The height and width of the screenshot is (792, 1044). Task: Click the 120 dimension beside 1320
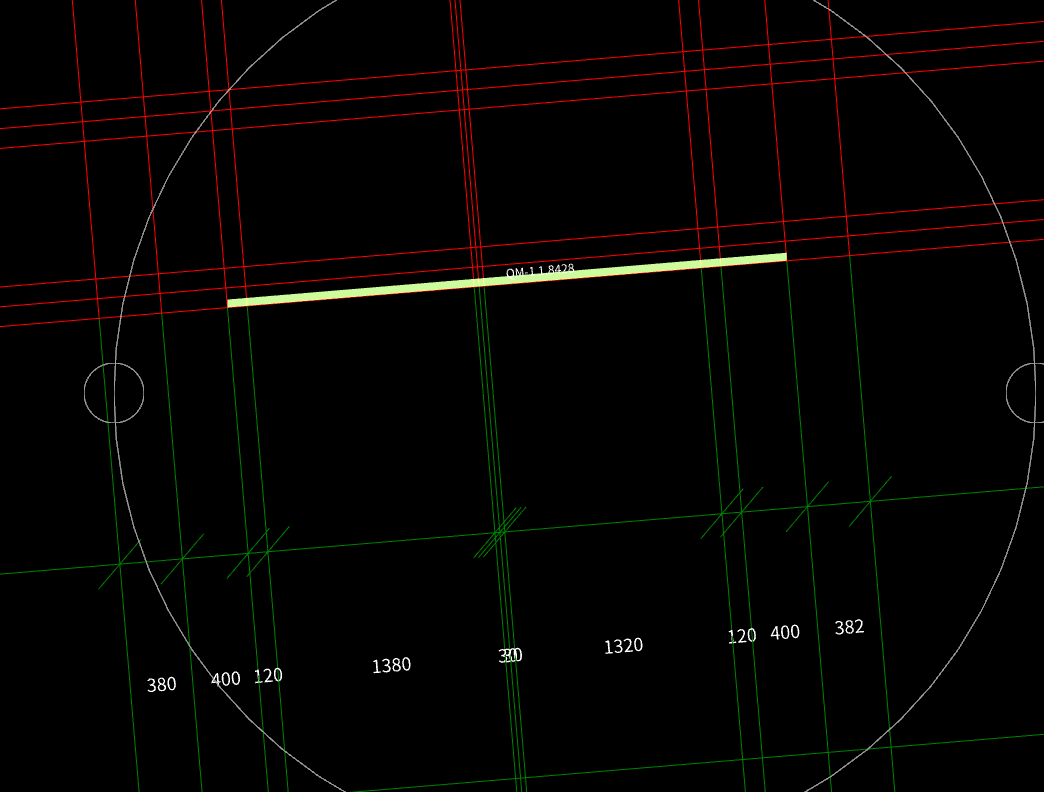pos(742,636)
